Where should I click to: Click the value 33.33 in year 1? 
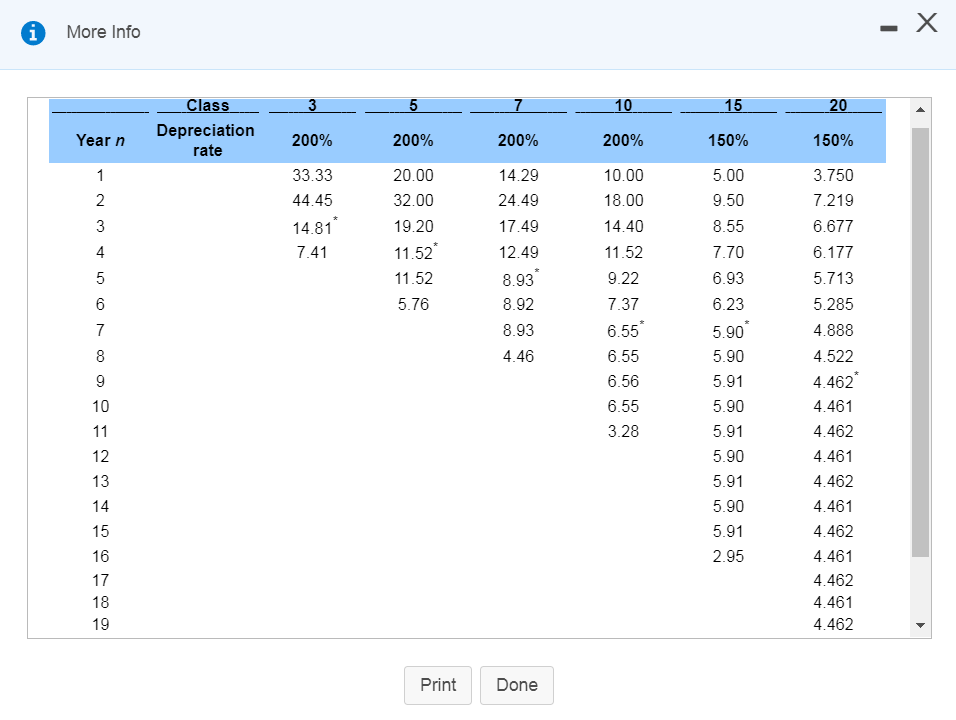pyautogui.click(x=312, y=176)
